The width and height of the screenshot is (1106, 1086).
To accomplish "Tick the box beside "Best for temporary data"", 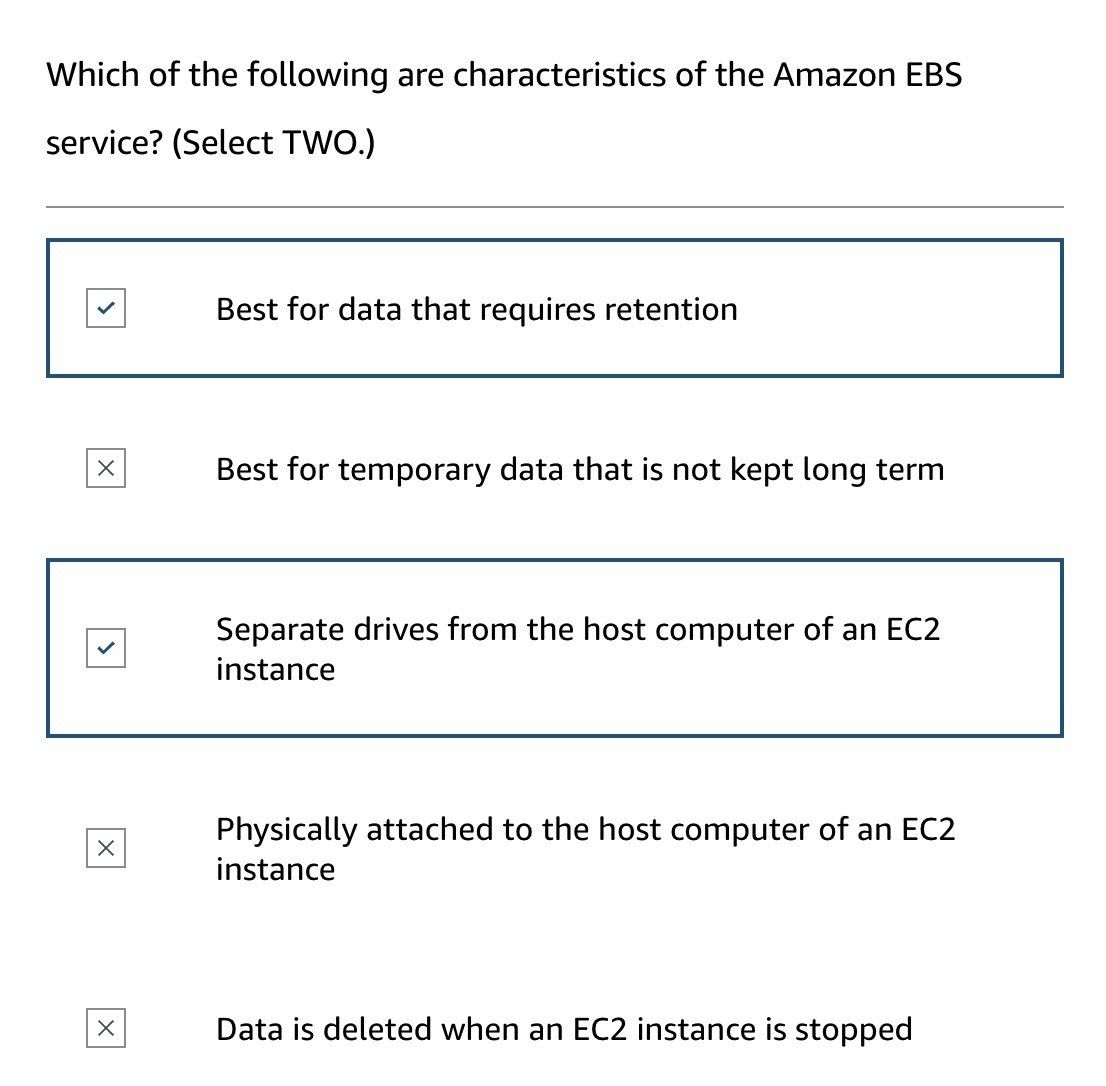I will [x=106, y=469].
